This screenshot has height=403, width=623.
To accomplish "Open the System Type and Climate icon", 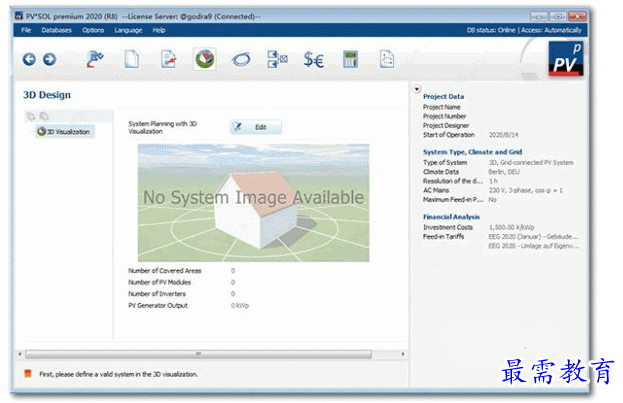I will click(x=168, y=59).
